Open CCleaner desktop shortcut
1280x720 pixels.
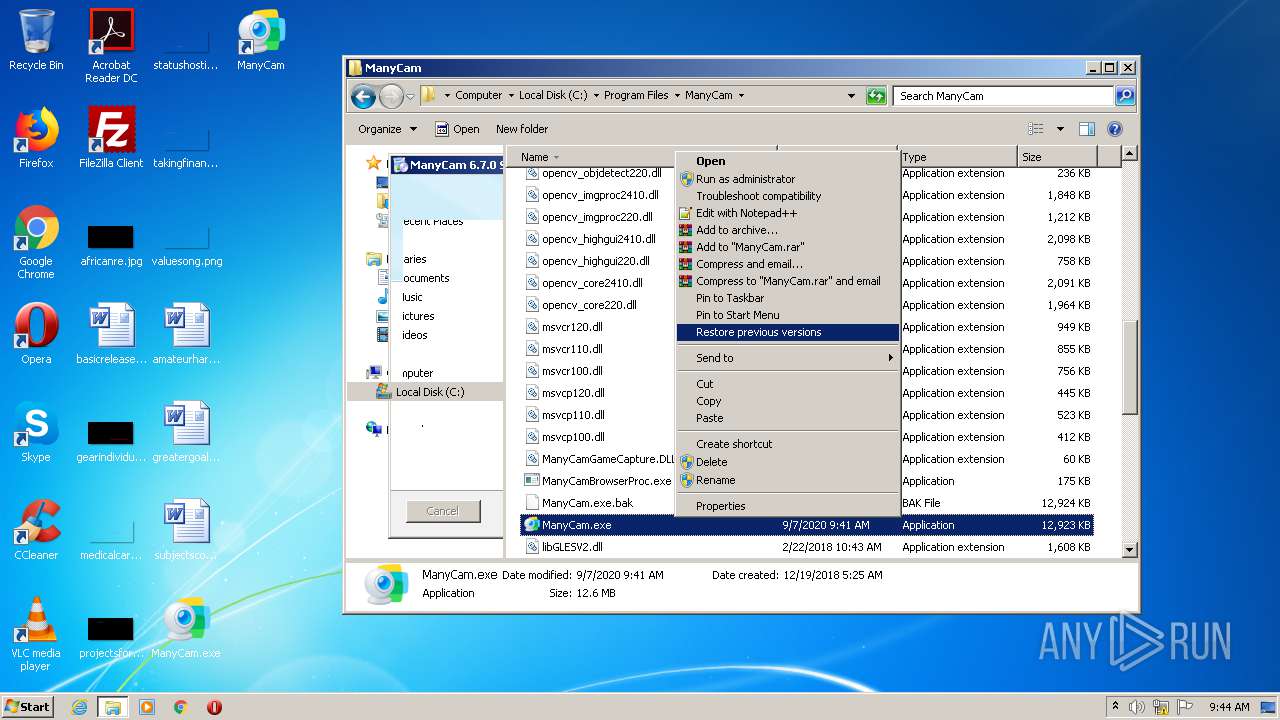coord(36,530)
